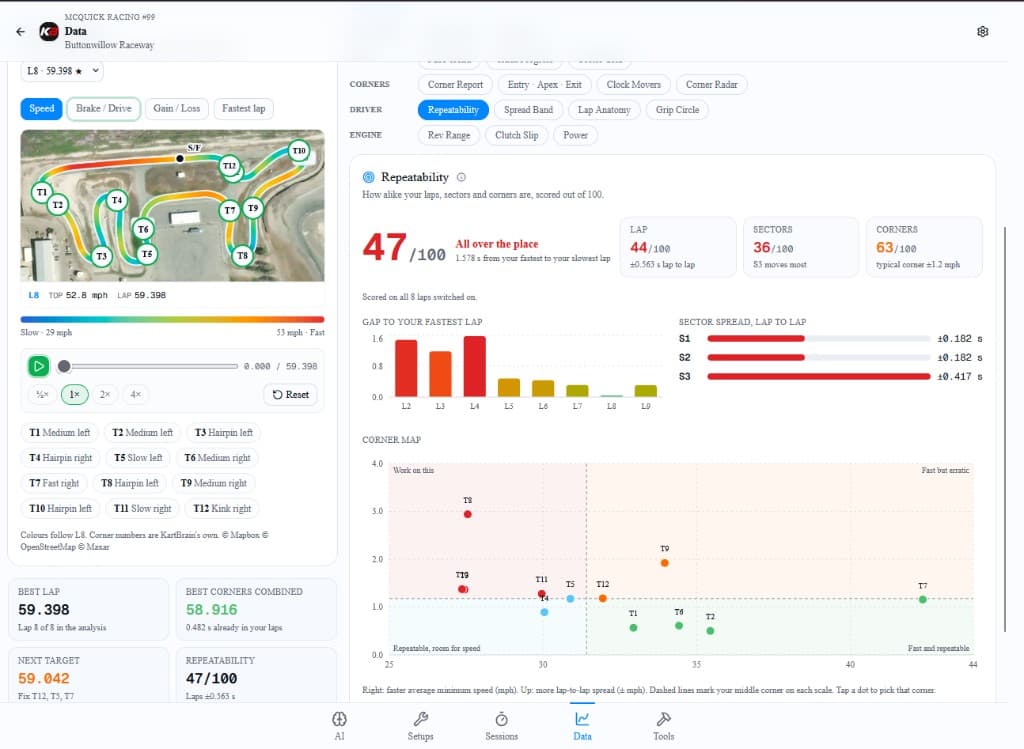Open the Tools hammer icon
This screenshot has width=1024, height=749.
coord(664,719)
